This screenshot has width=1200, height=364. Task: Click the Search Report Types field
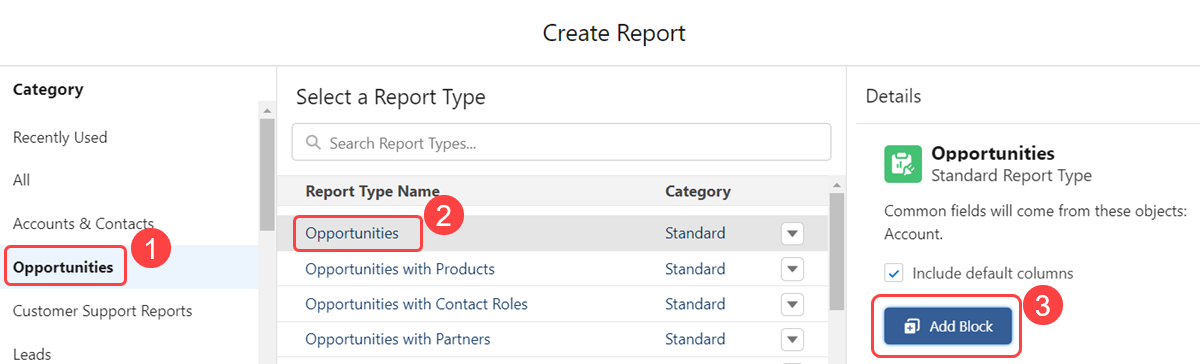pyautogui.click(x=561, y=143)
